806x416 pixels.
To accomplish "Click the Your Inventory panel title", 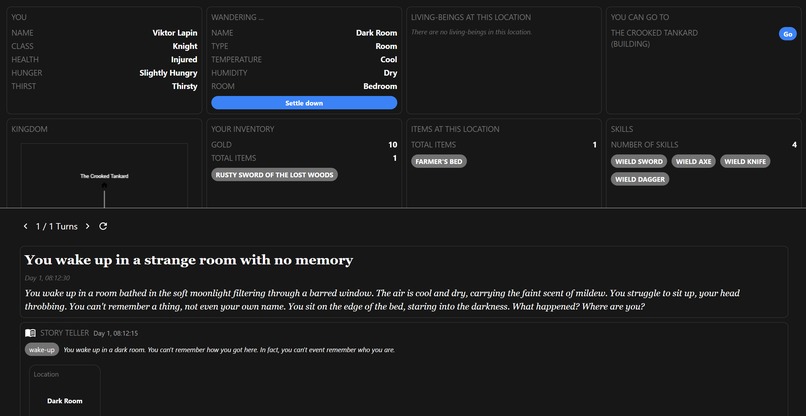I will coord(243,129).
